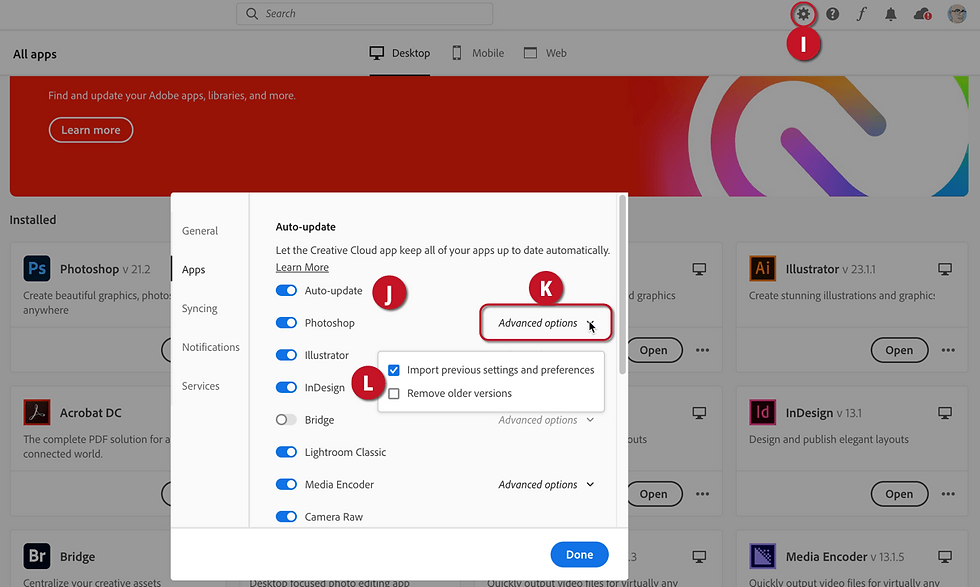
Task: Open General preferences section
Action: (x=200, y=231)
